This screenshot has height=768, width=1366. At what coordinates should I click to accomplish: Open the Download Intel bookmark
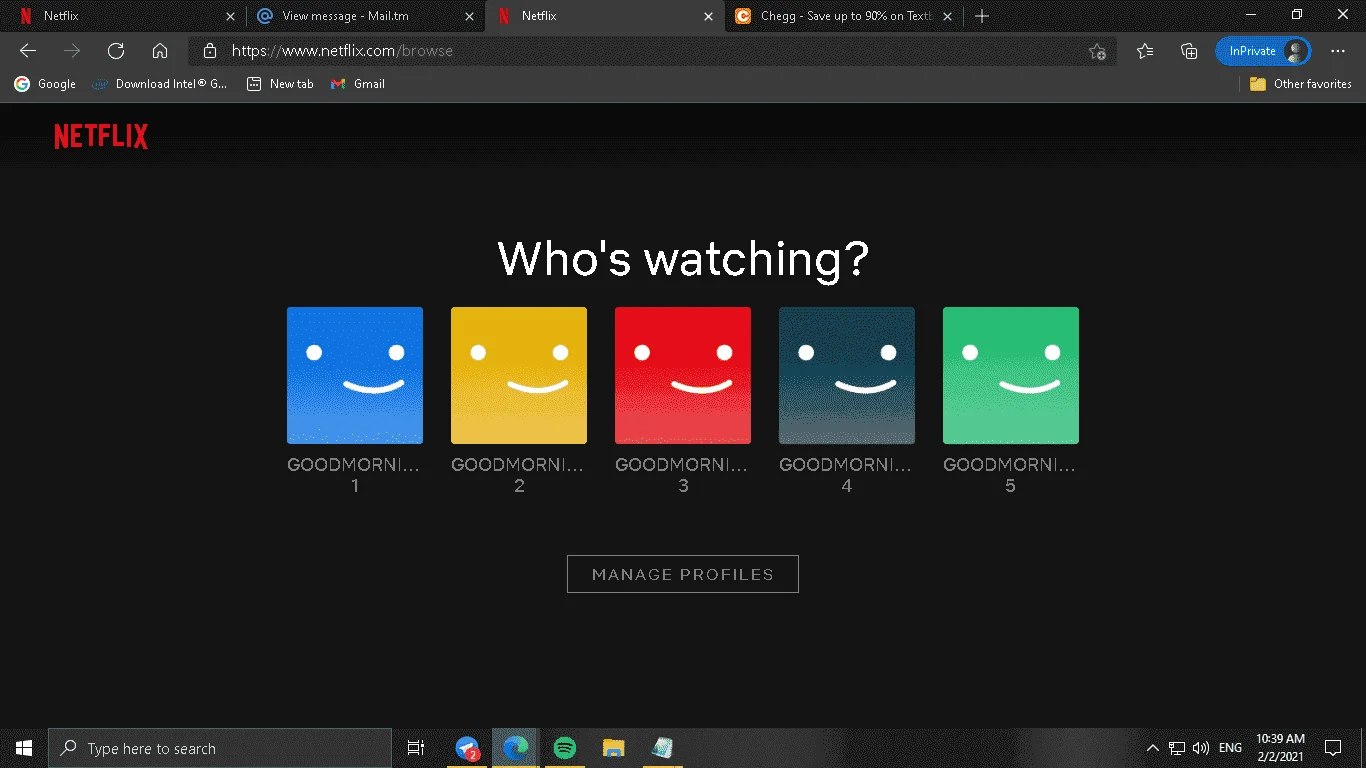click(160, 84)
